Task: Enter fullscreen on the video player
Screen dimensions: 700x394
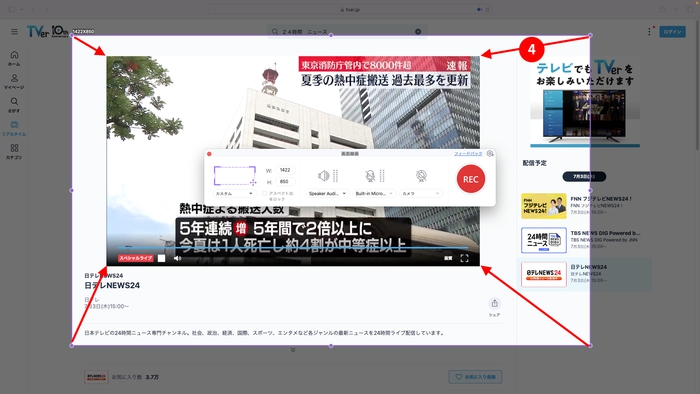Action: coord(464,258)
